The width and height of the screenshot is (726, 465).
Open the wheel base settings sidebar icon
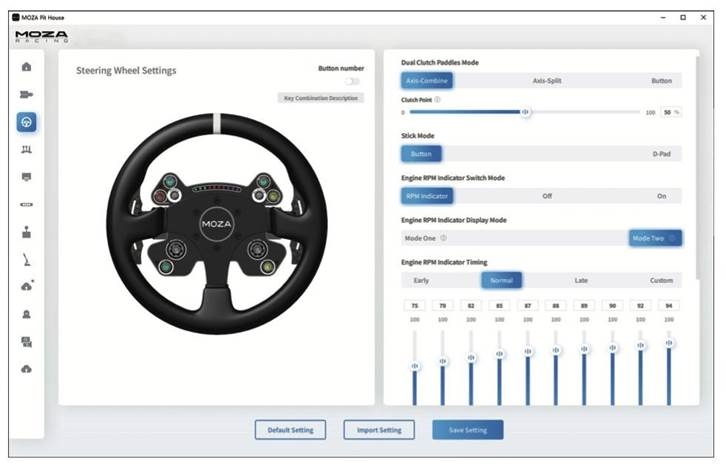tap(26, 94)
